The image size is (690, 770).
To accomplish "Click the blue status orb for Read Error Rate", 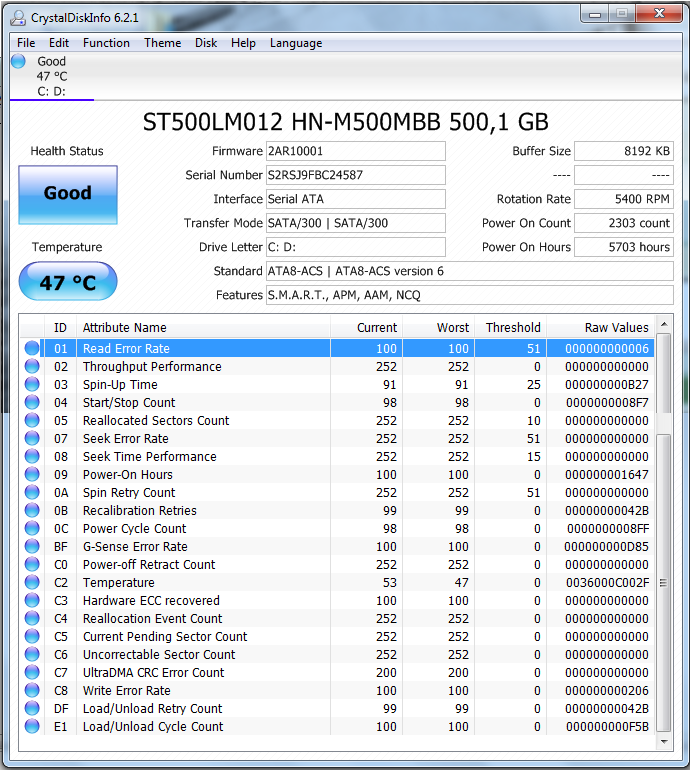I will (x=32, y=348).
